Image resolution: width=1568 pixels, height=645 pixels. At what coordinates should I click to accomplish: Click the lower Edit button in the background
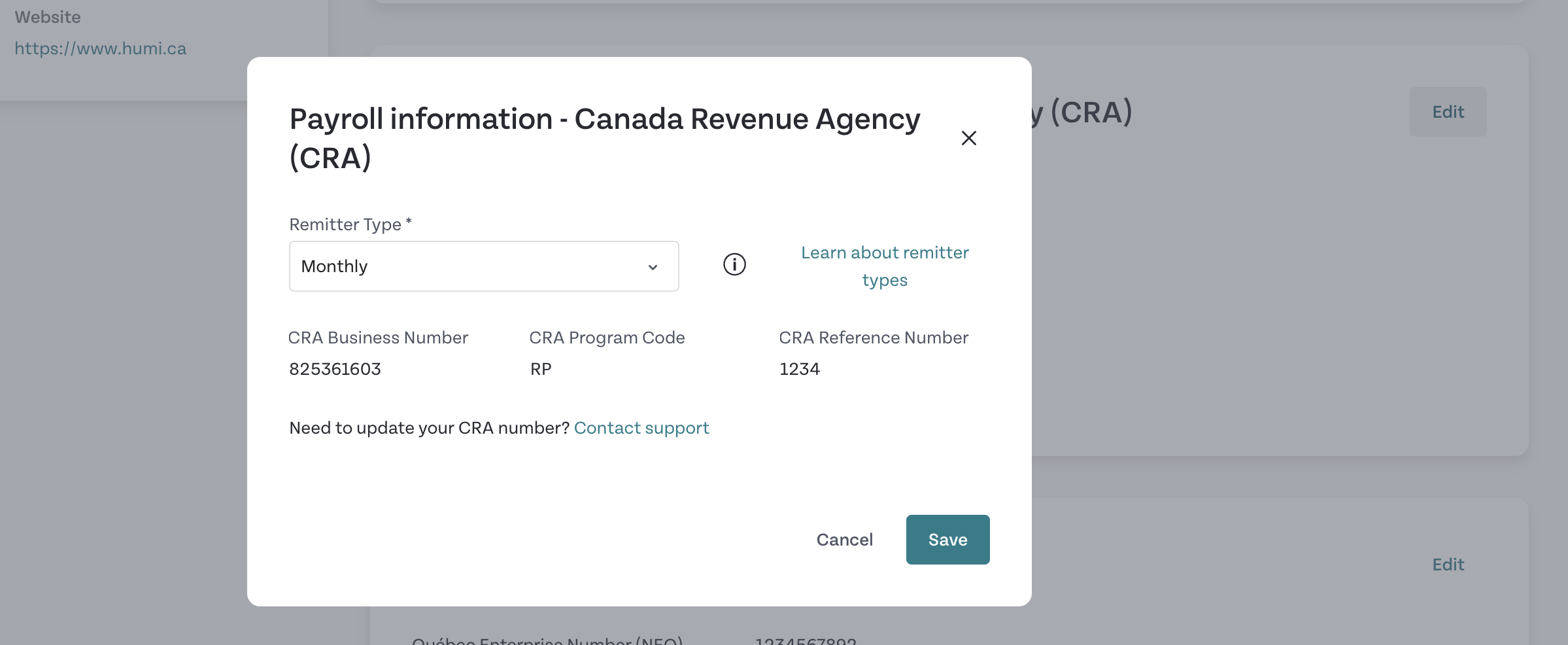tap(1448, 565)
